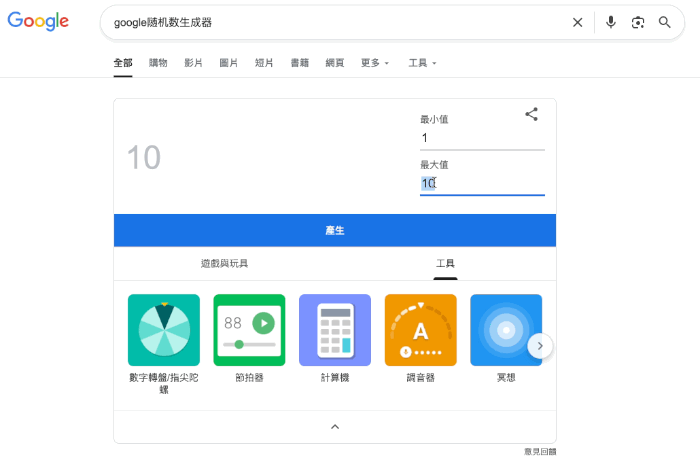Submit the search with the magnifier icon
The width and height of the screenshot is (700, 475).
[x=664, y=22]
